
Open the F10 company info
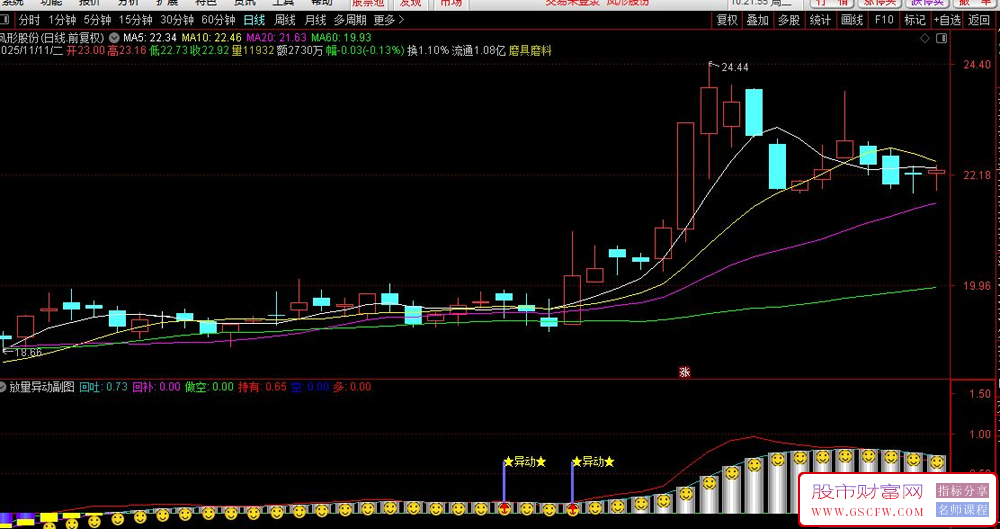tap(884, 20)
